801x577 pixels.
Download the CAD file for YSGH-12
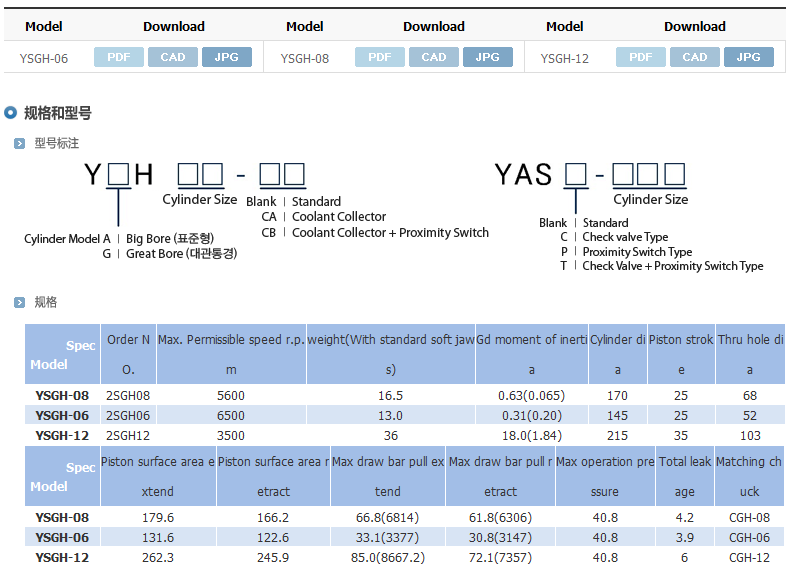[695, 57]
